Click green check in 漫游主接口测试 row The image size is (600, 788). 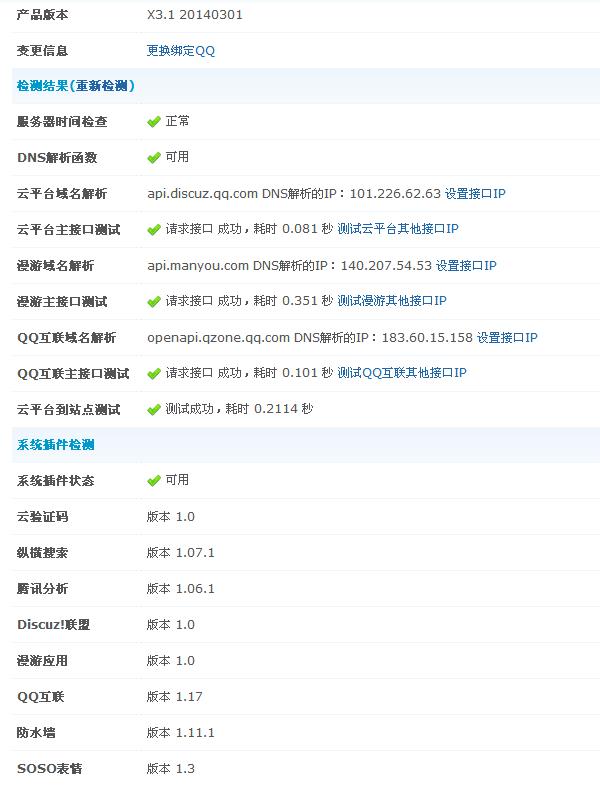point(154,302)
